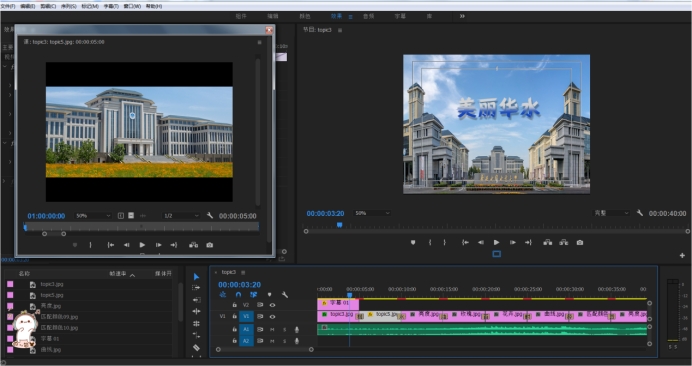
Task: Step back in source monitor
Action: [127, 245]
